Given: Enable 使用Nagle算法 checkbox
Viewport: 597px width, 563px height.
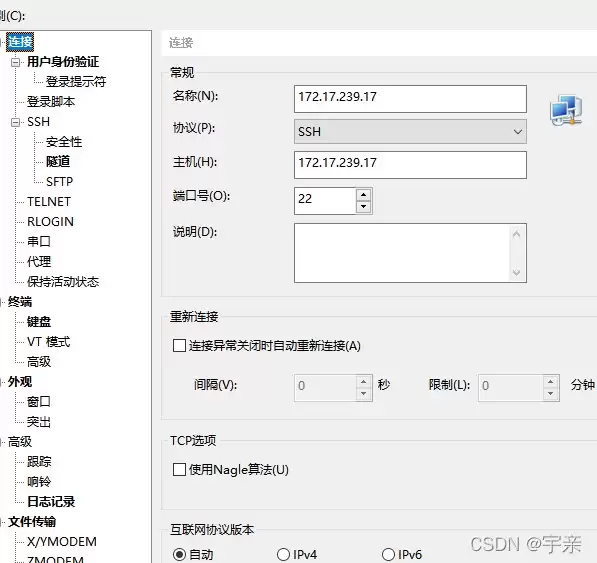Looking at the screenshot, I should (x=179, y=469).
